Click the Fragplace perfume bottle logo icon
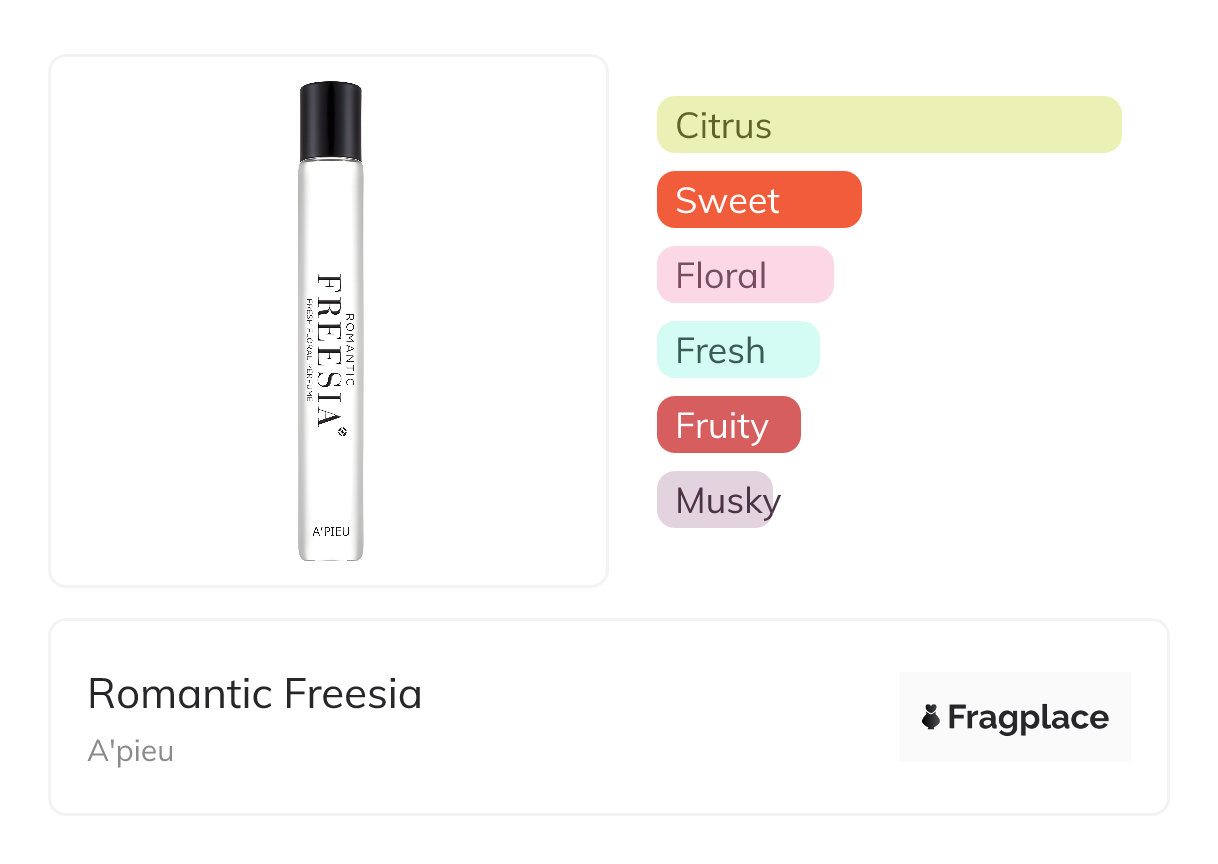The height and width of the screenshot is (864, 1218). coord(931,717)
